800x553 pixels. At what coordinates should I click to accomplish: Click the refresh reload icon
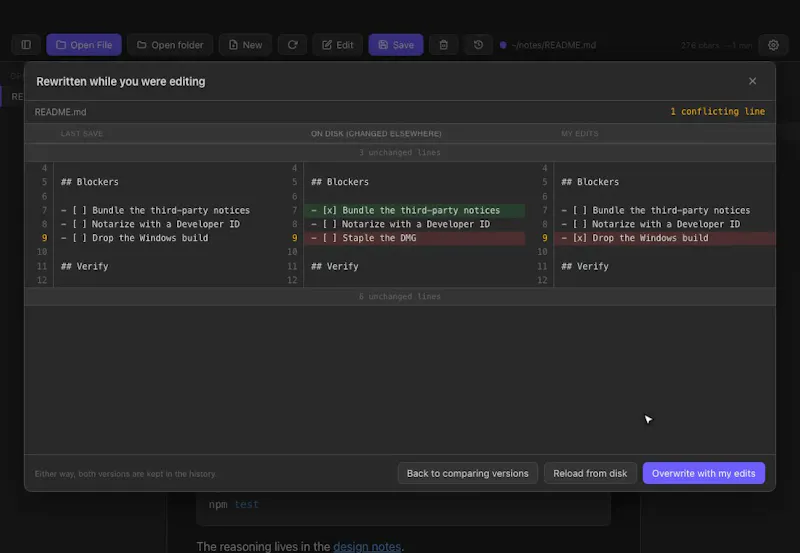coord(292,45)
